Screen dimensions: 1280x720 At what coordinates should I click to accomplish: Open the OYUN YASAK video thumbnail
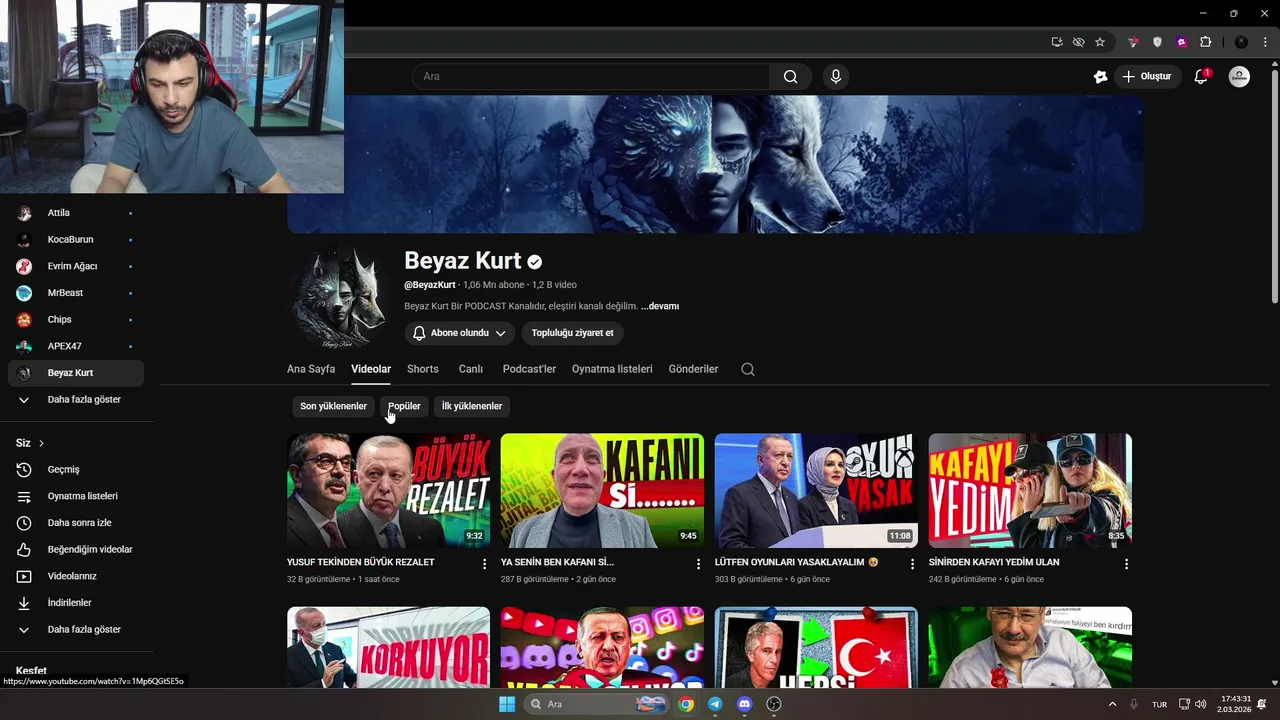tap(816, 490)
